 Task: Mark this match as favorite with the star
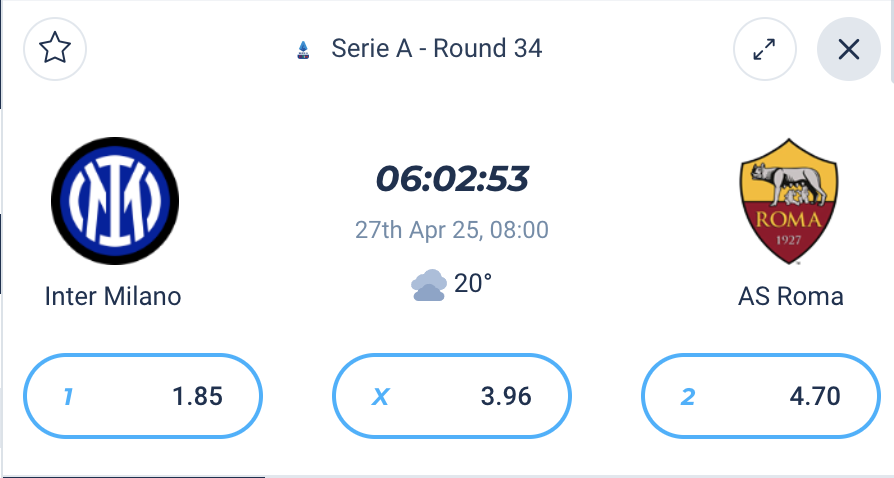coord(55,48)
